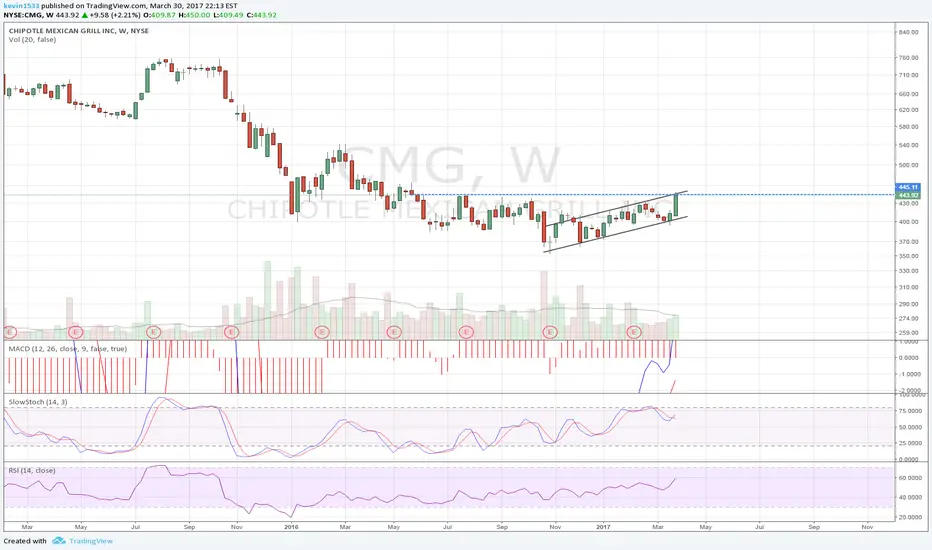Click the 75.0000 level on the SlowStoch axis
This screenshot has width=932, height=550.
[x=910, y=411]
